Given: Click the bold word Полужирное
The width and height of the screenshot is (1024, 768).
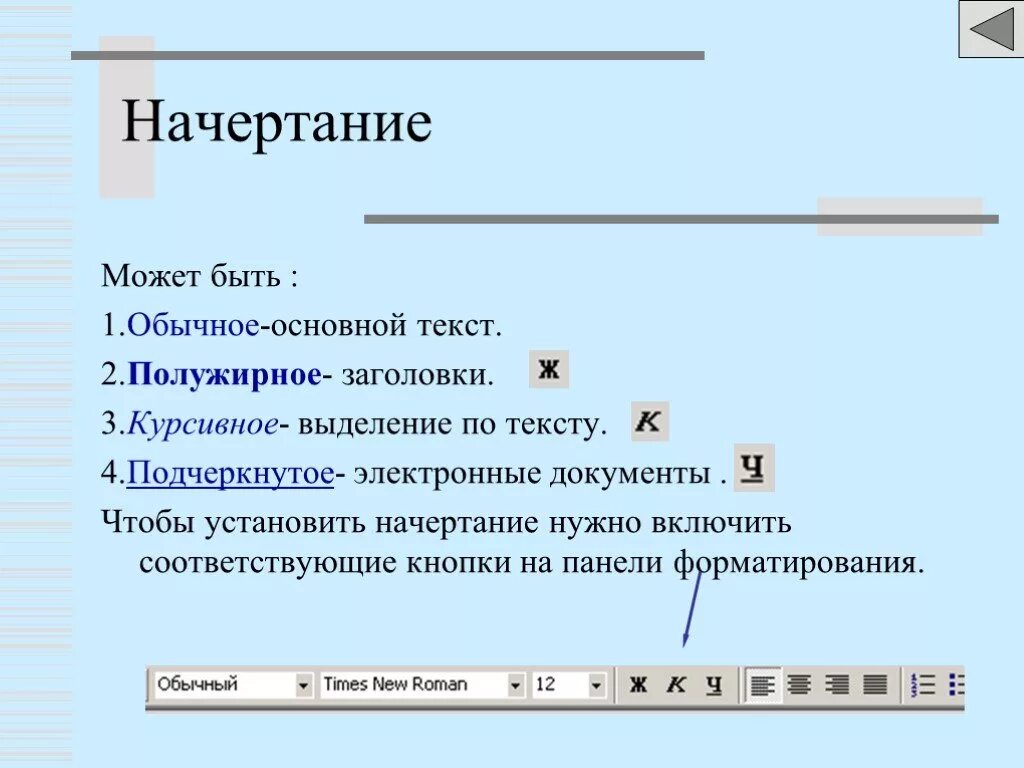Looking at the screenshot, I should coord(224,374).
